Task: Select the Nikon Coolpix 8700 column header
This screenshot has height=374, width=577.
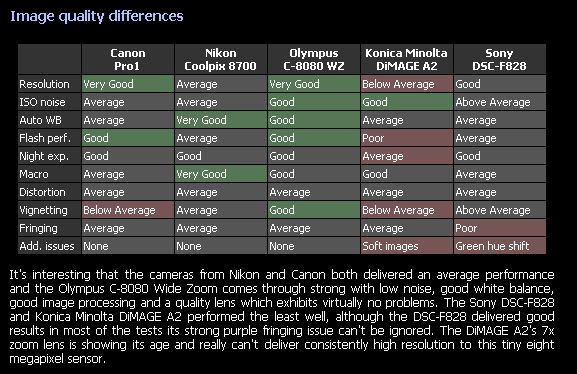Action: (x=221, y=59)
